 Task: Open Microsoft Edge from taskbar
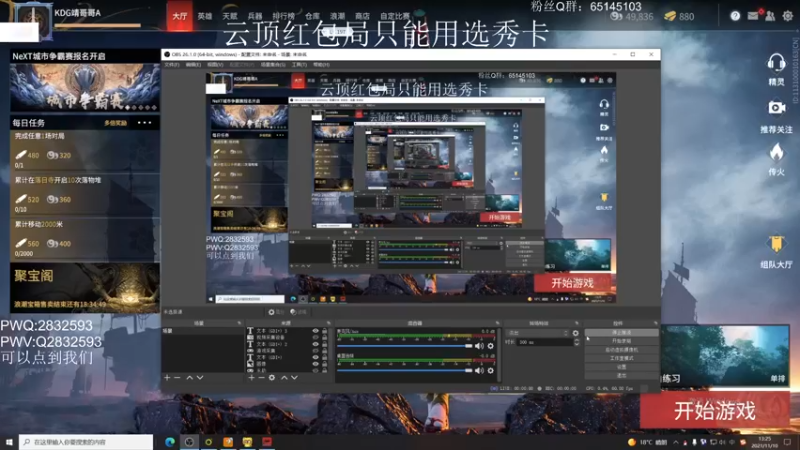click(x=169, y=442)
